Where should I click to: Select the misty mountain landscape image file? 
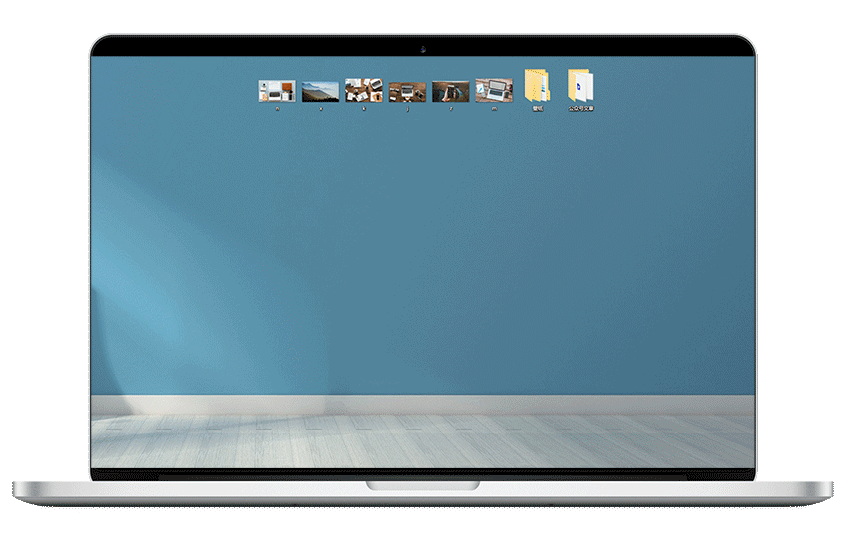(320, 92)
